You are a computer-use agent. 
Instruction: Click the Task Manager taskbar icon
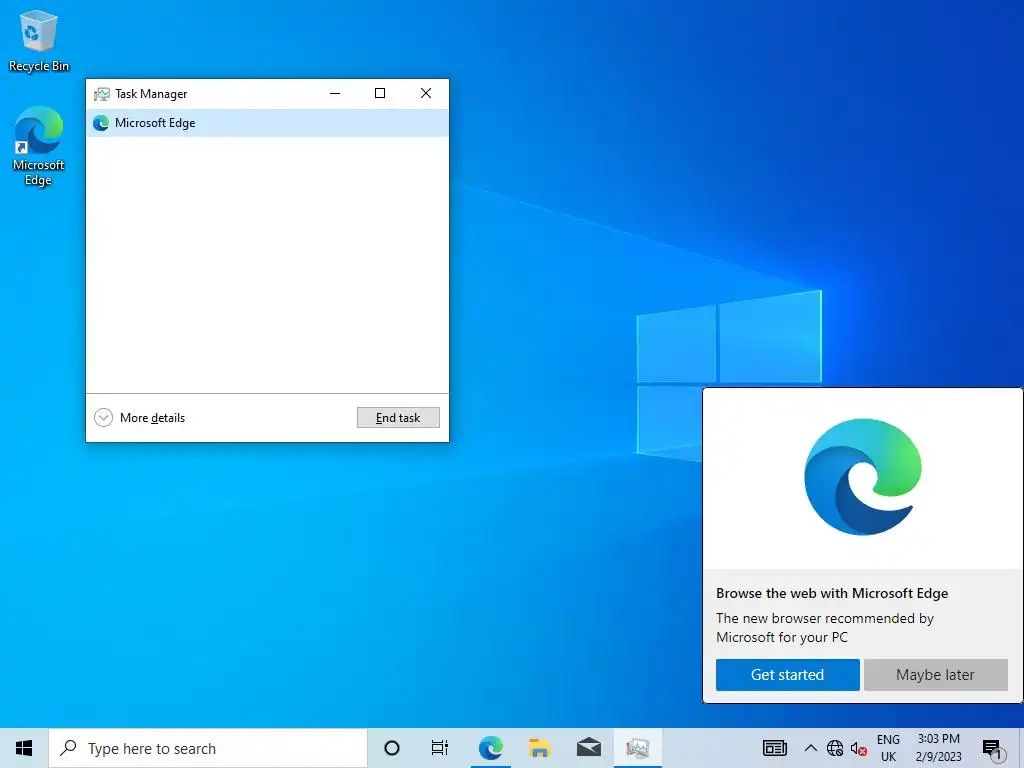tap(637, 748)
